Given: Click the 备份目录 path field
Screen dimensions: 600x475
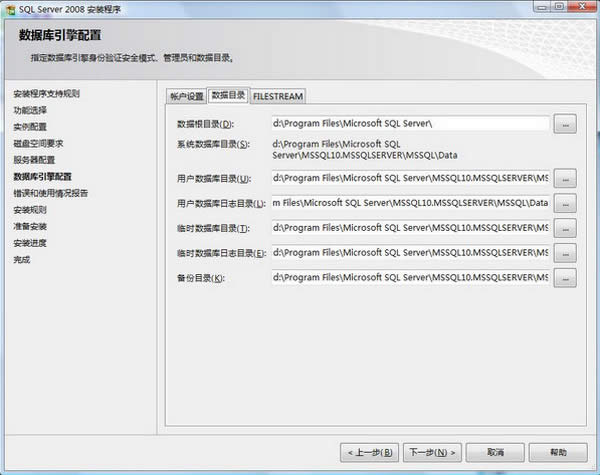Looking at the screenshot, I should point(411,278).
